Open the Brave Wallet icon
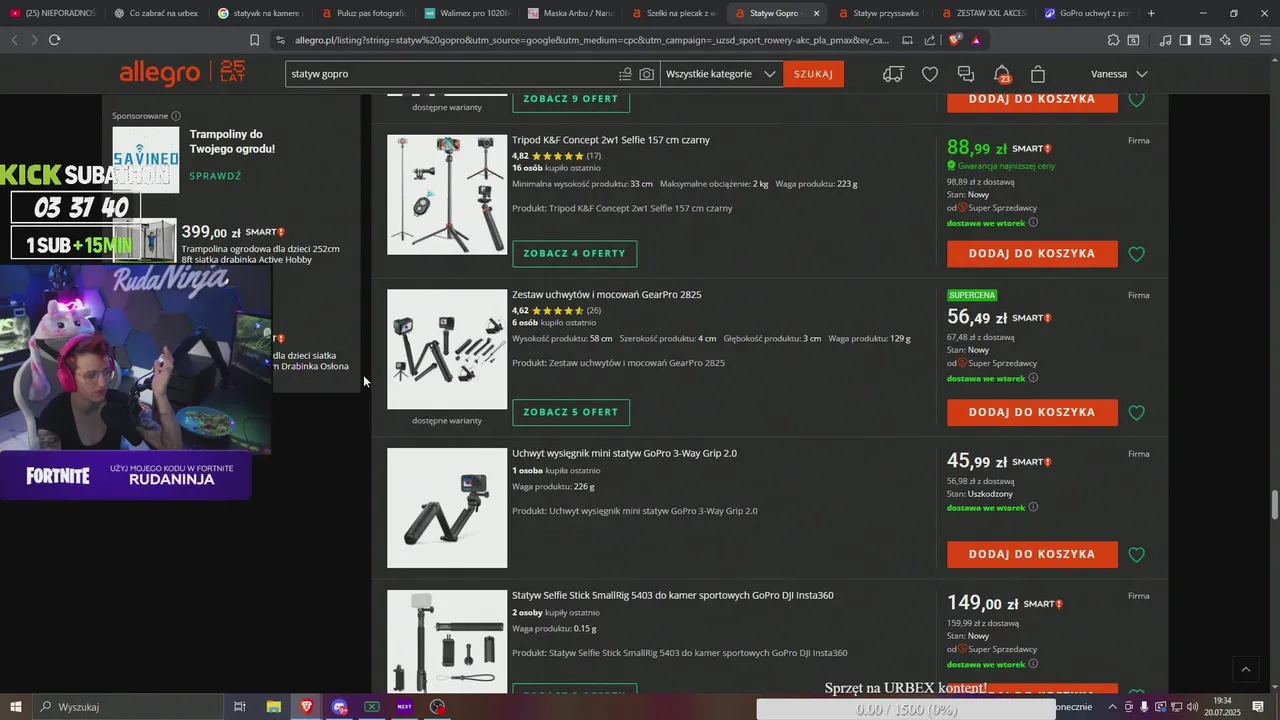The image size is (1280, 720). 1205,40
